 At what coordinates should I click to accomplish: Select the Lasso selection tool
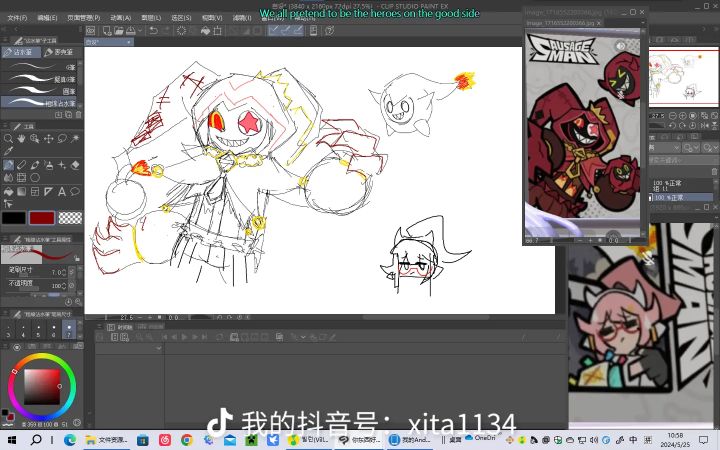coord(62,138)
